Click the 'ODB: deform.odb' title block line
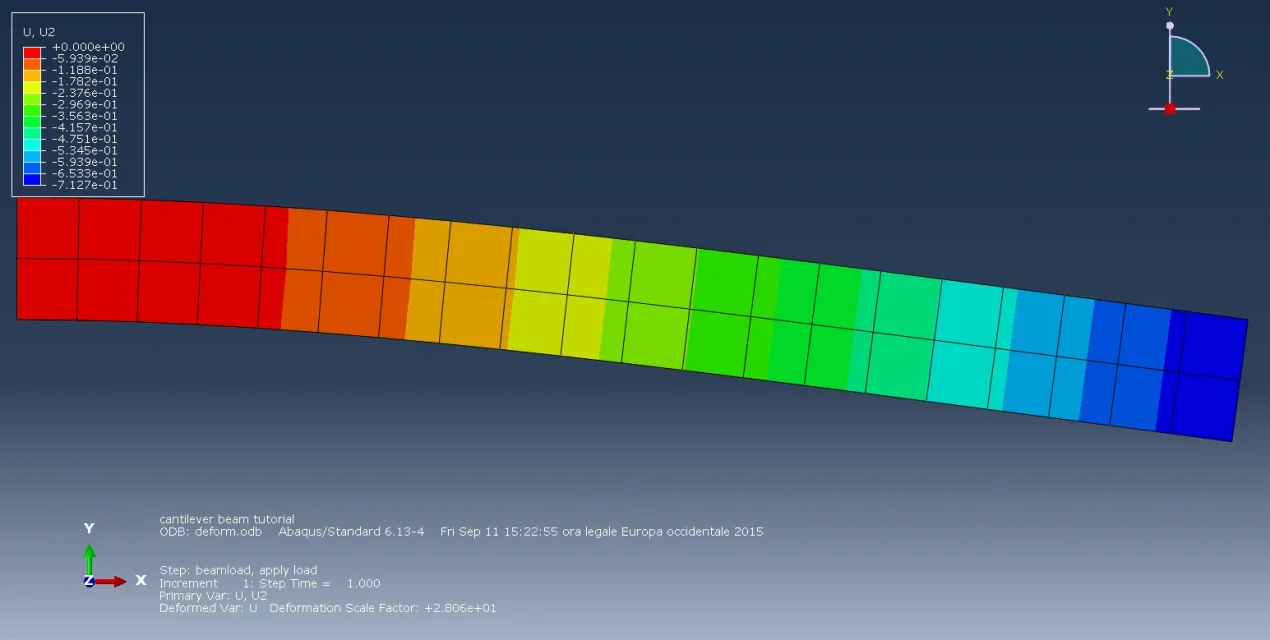The image size is (1270, 640). click(x=210, y=532)
